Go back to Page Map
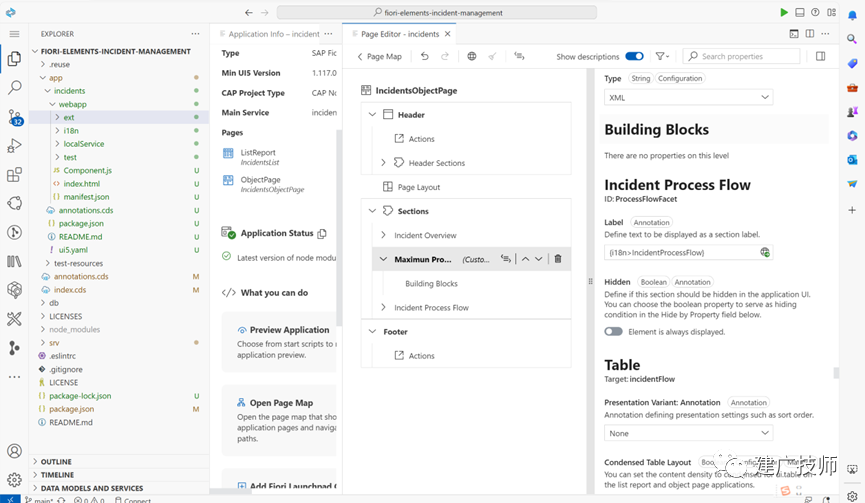 coord(380,56)
